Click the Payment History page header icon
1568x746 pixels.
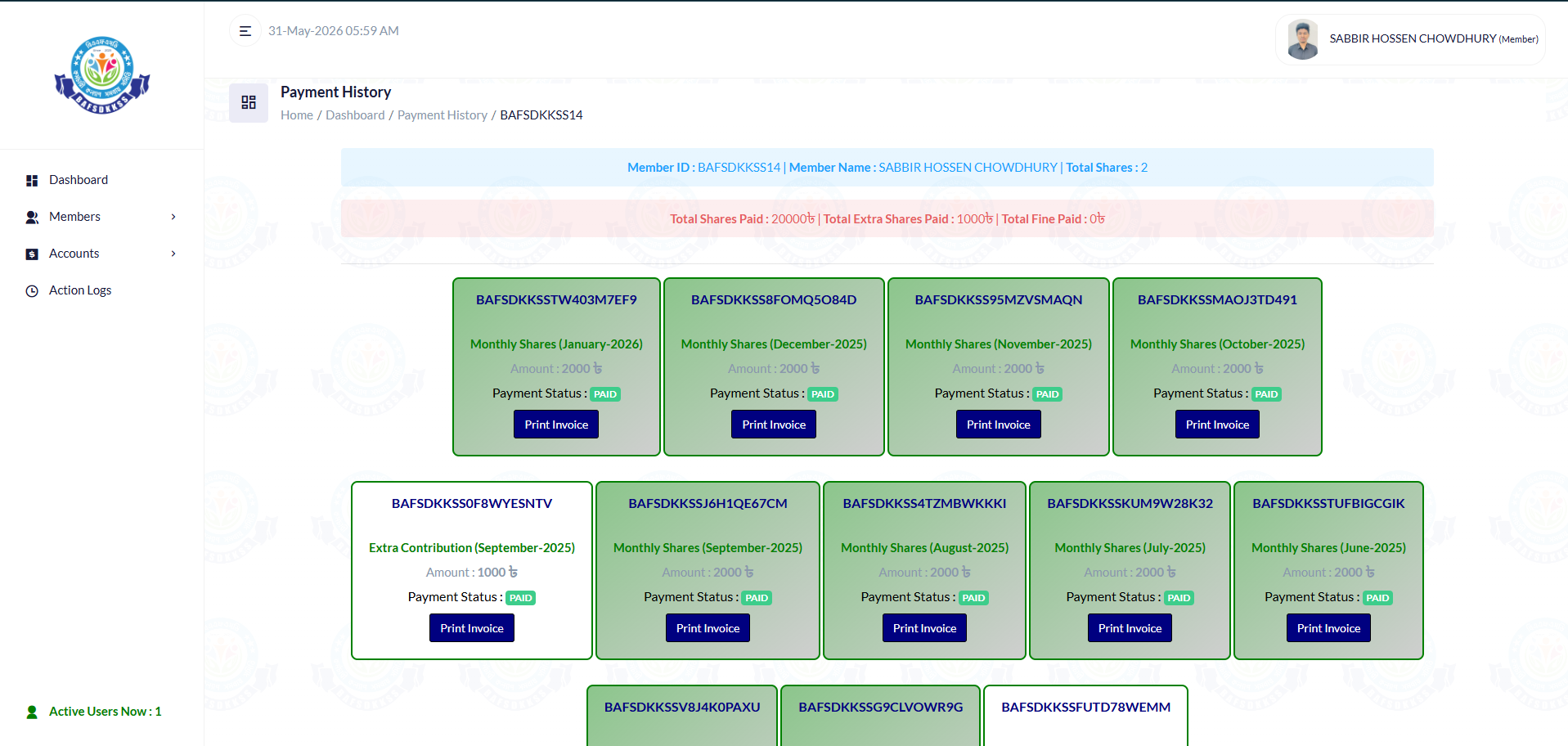249,102
